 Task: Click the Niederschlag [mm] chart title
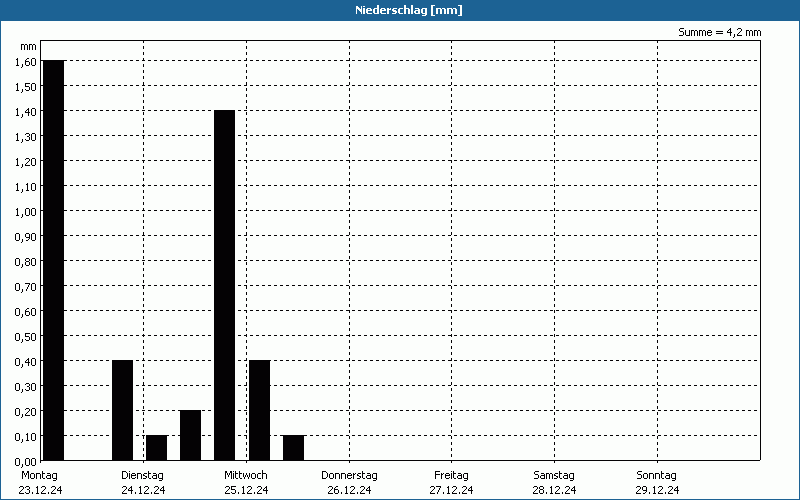coord(409,10)
